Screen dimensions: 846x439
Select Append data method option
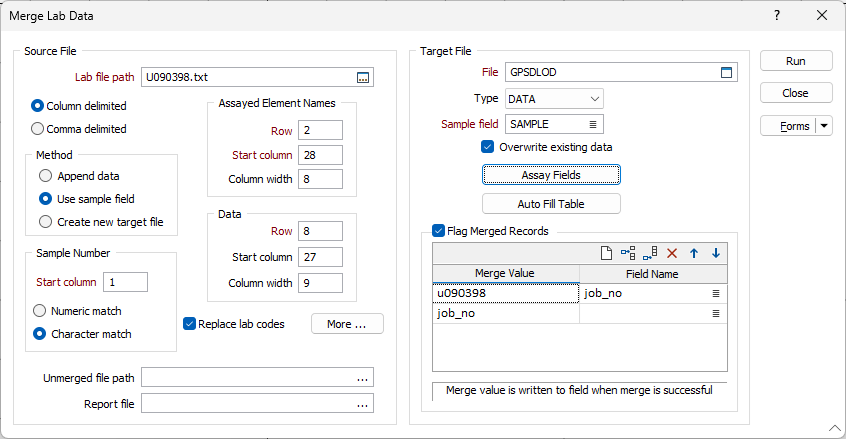click(x=45, y=176)
